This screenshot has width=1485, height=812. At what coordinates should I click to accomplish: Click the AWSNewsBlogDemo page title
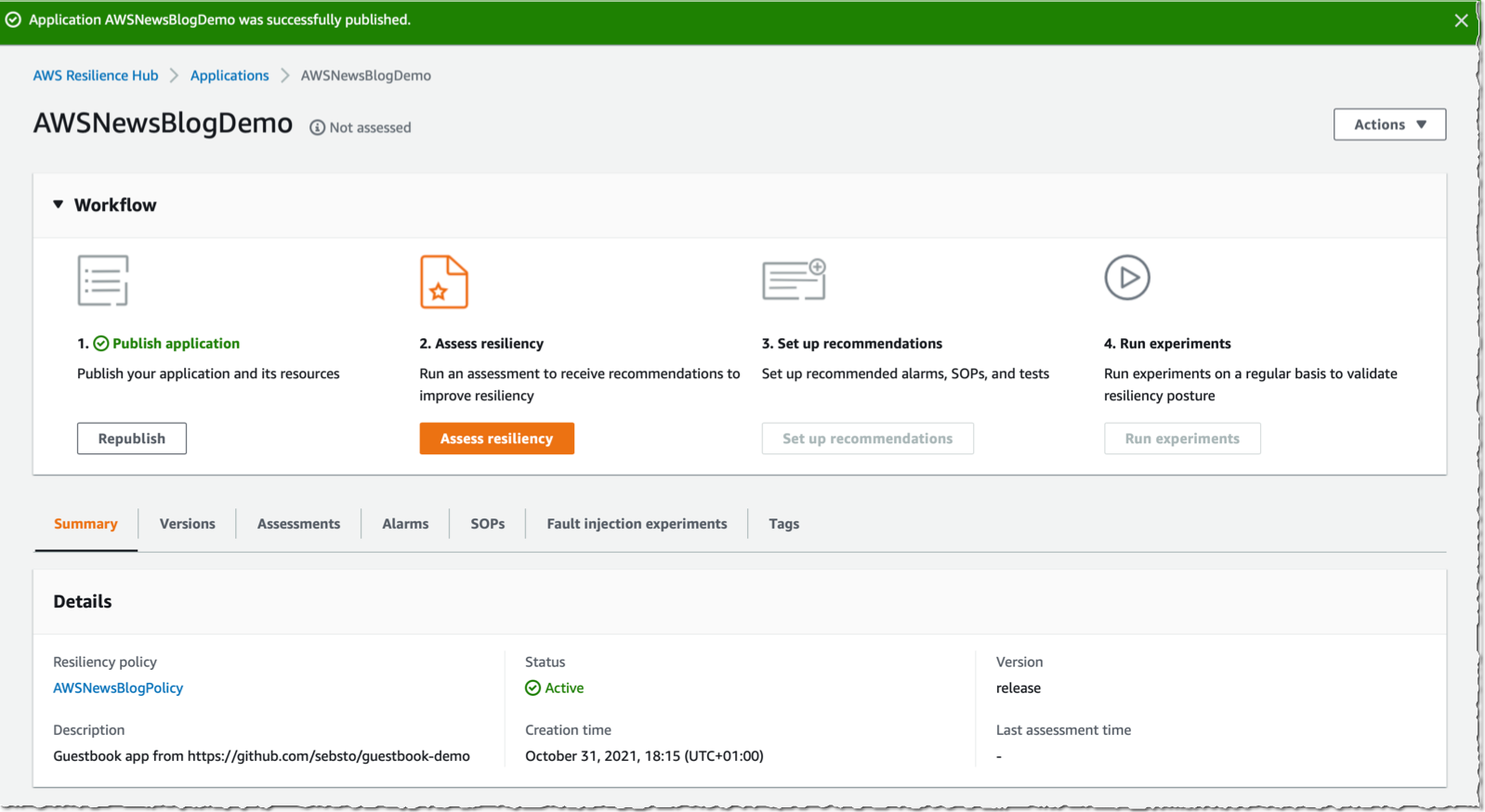pyautogui.click(x=164, y=124)
